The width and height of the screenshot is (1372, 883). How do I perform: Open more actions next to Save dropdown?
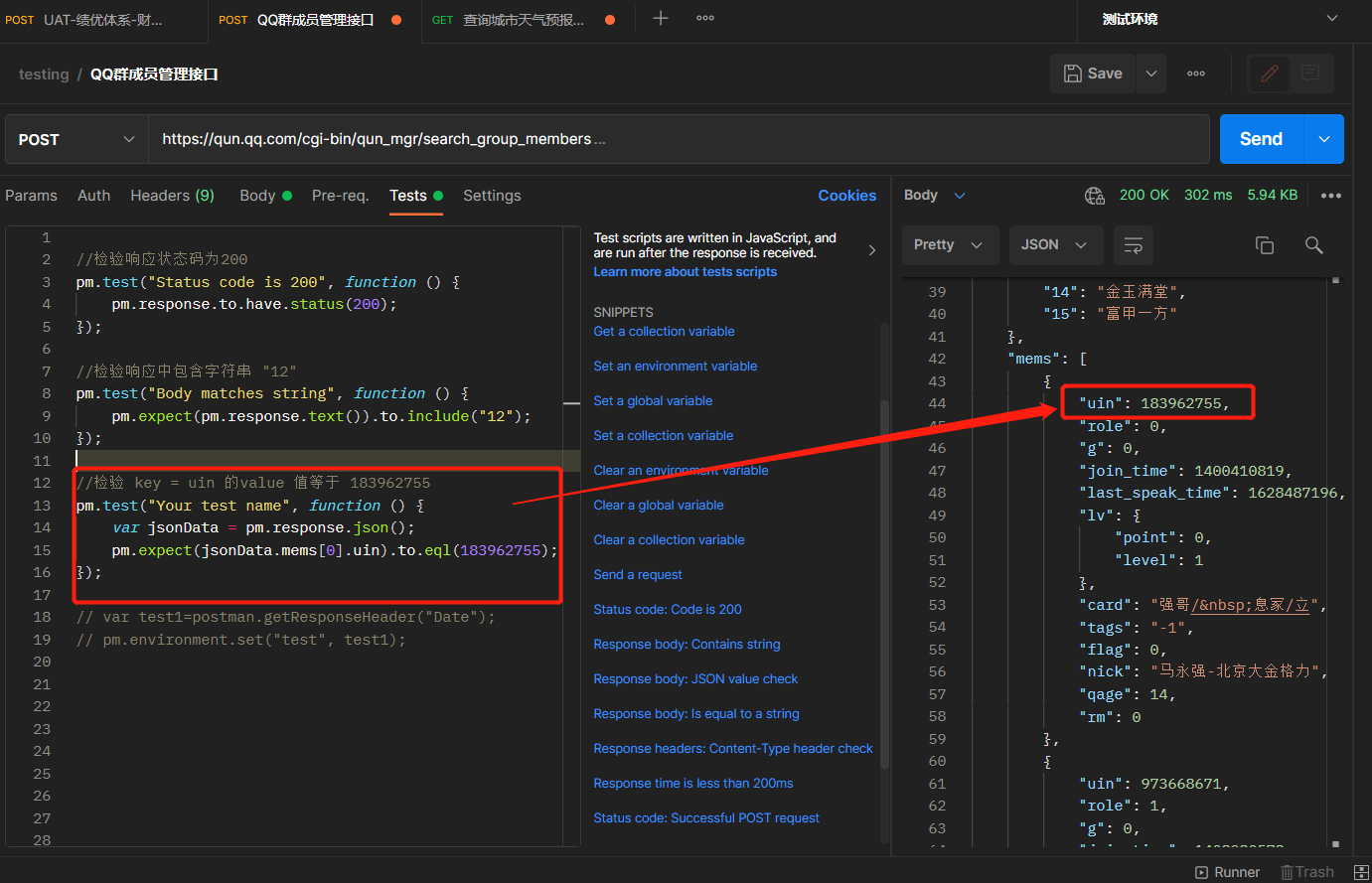coord(1196,74)
